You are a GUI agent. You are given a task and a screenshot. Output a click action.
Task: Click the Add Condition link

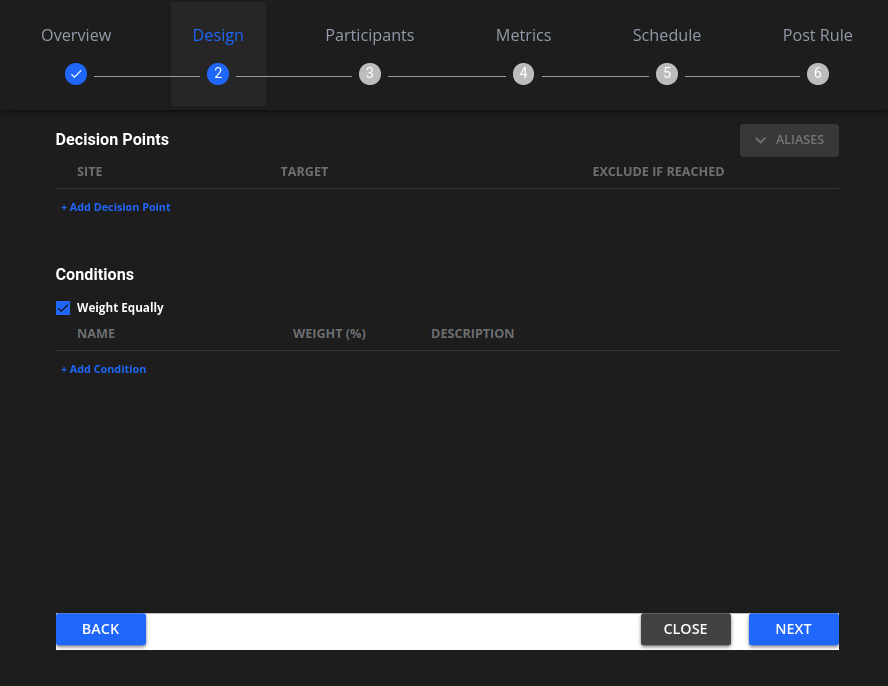[103, 369]
